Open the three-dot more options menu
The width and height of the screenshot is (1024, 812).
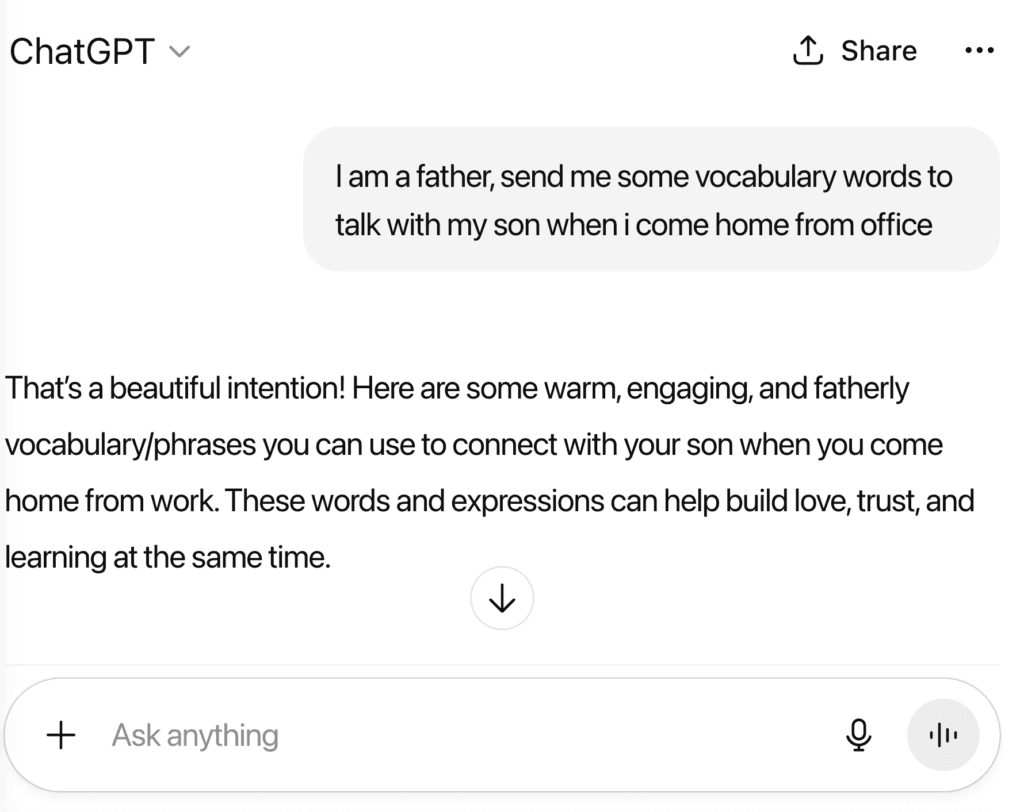pyautogui.click(x=979, y=50)
